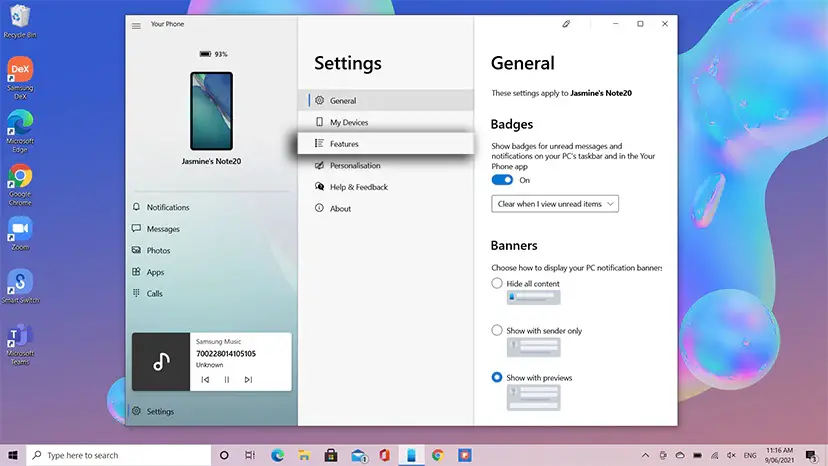The width and height of the screenshot is (828, 466).
Task: Click the battery 93% indicator
Action: pos(213,54)
